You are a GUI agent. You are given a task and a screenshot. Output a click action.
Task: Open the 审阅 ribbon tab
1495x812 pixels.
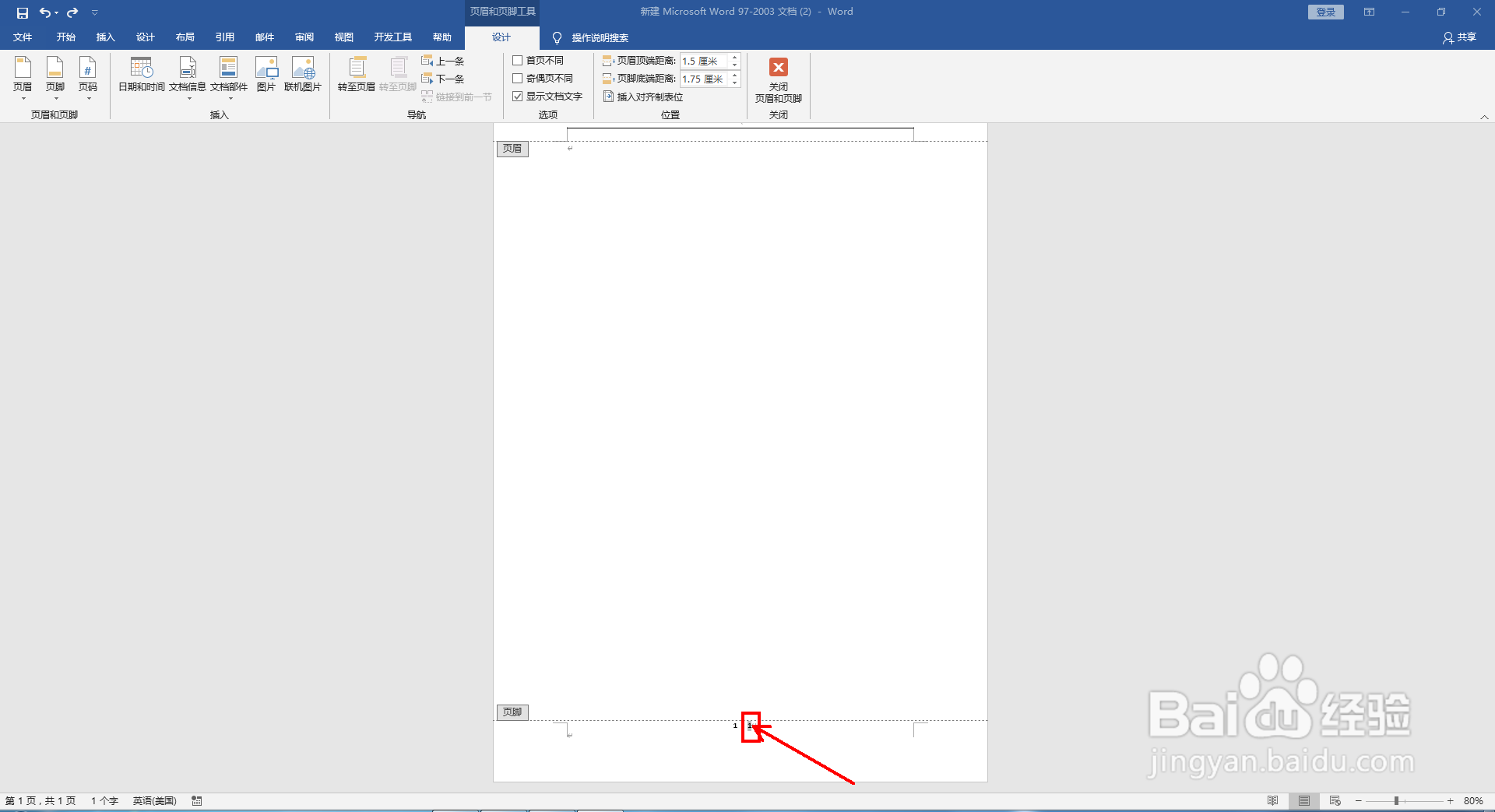304,37
